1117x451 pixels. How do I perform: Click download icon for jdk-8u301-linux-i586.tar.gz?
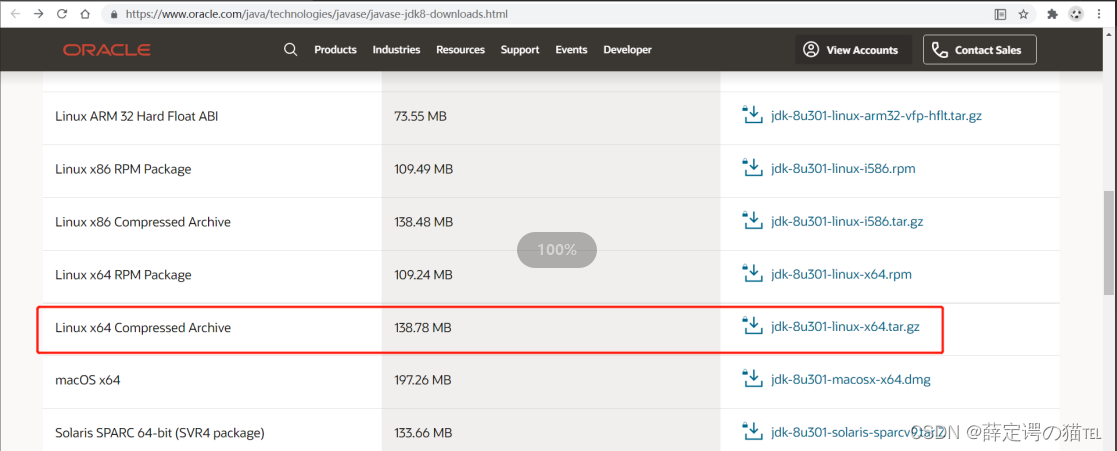(x=752, y=221)
